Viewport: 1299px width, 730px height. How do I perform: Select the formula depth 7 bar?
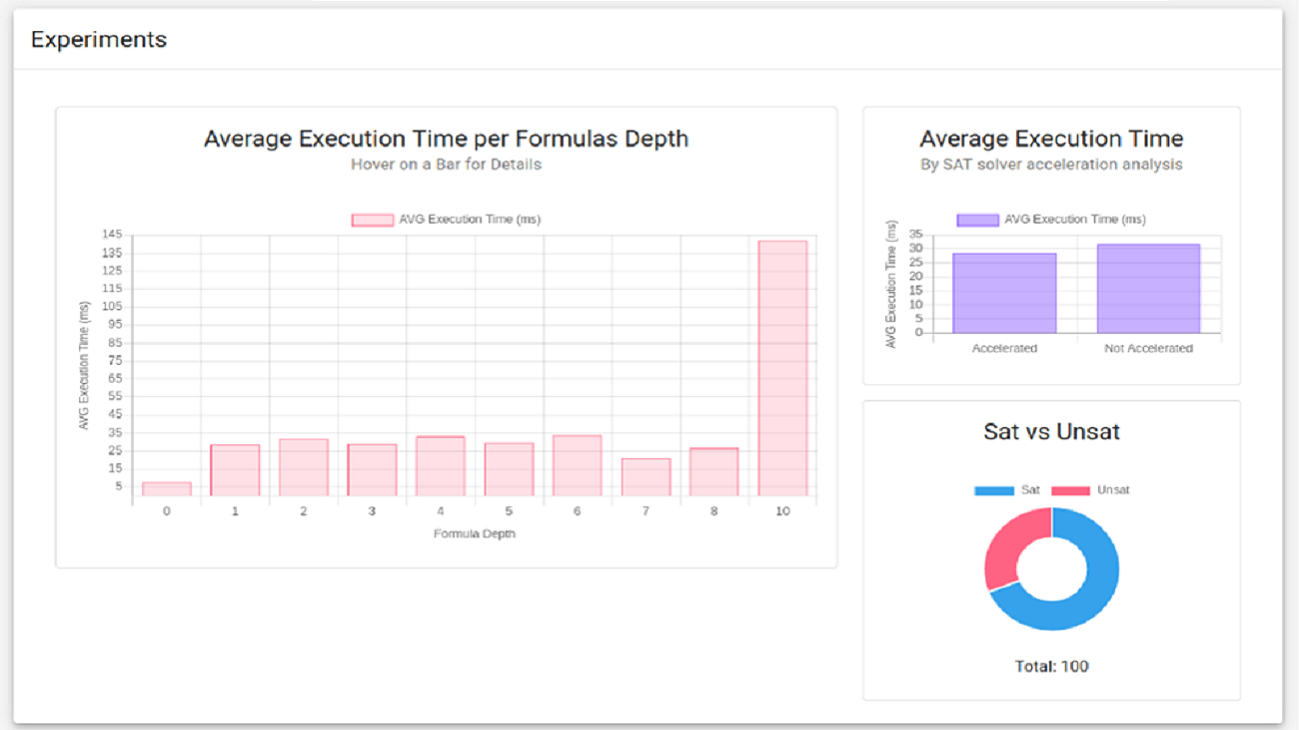point(646,477)
